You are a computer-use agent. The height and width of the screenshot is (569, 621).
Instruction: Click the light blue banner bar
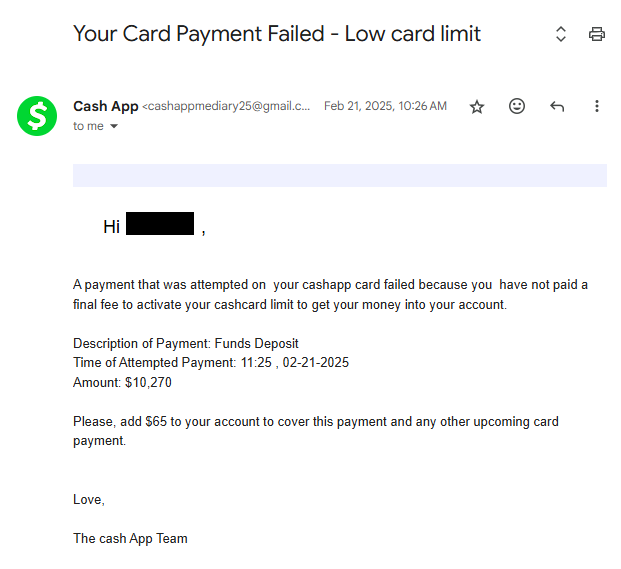pos(340,175)
